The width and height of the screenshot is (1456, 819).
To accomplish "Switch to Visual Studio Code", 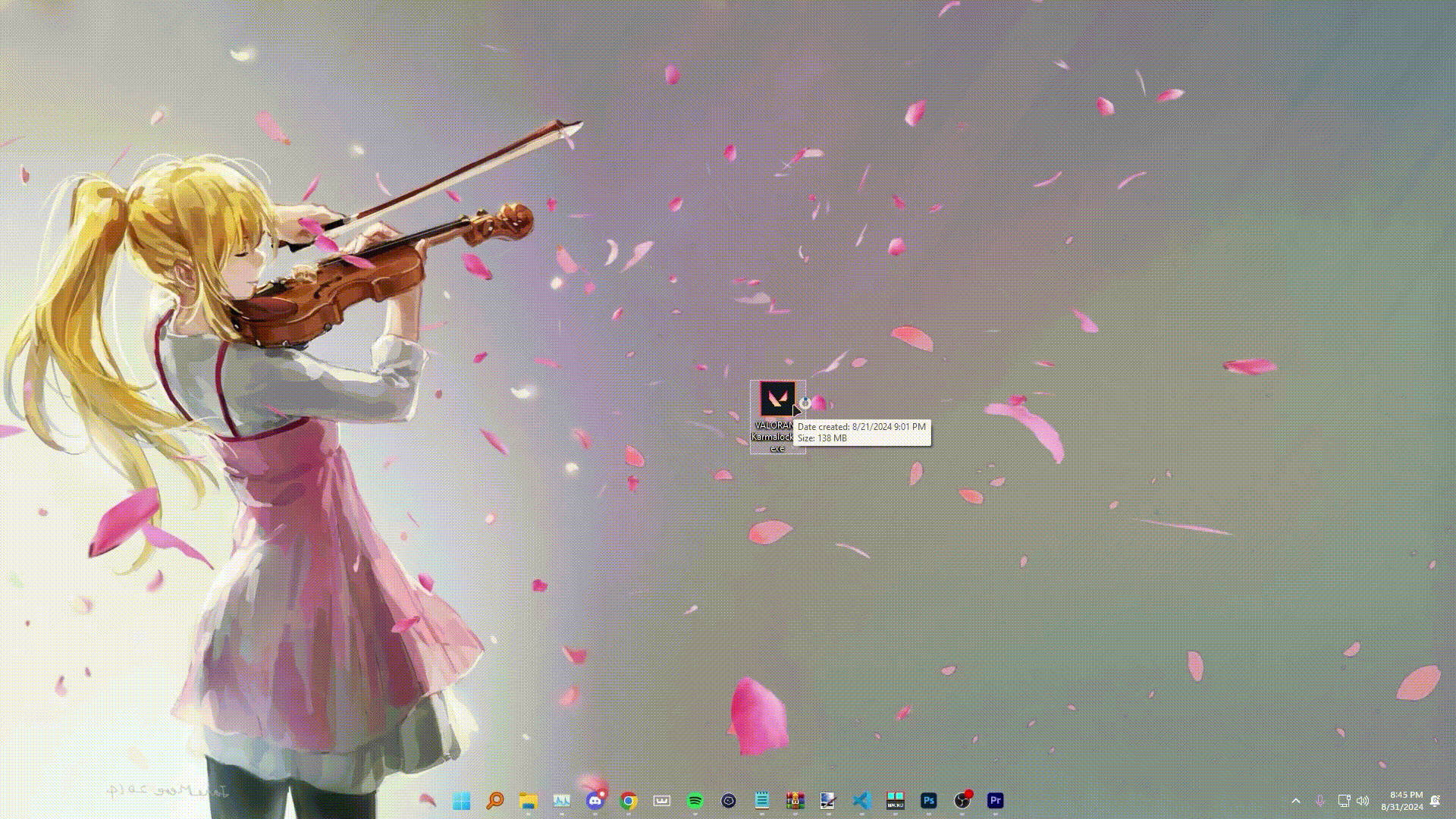I will coord(861,801).
